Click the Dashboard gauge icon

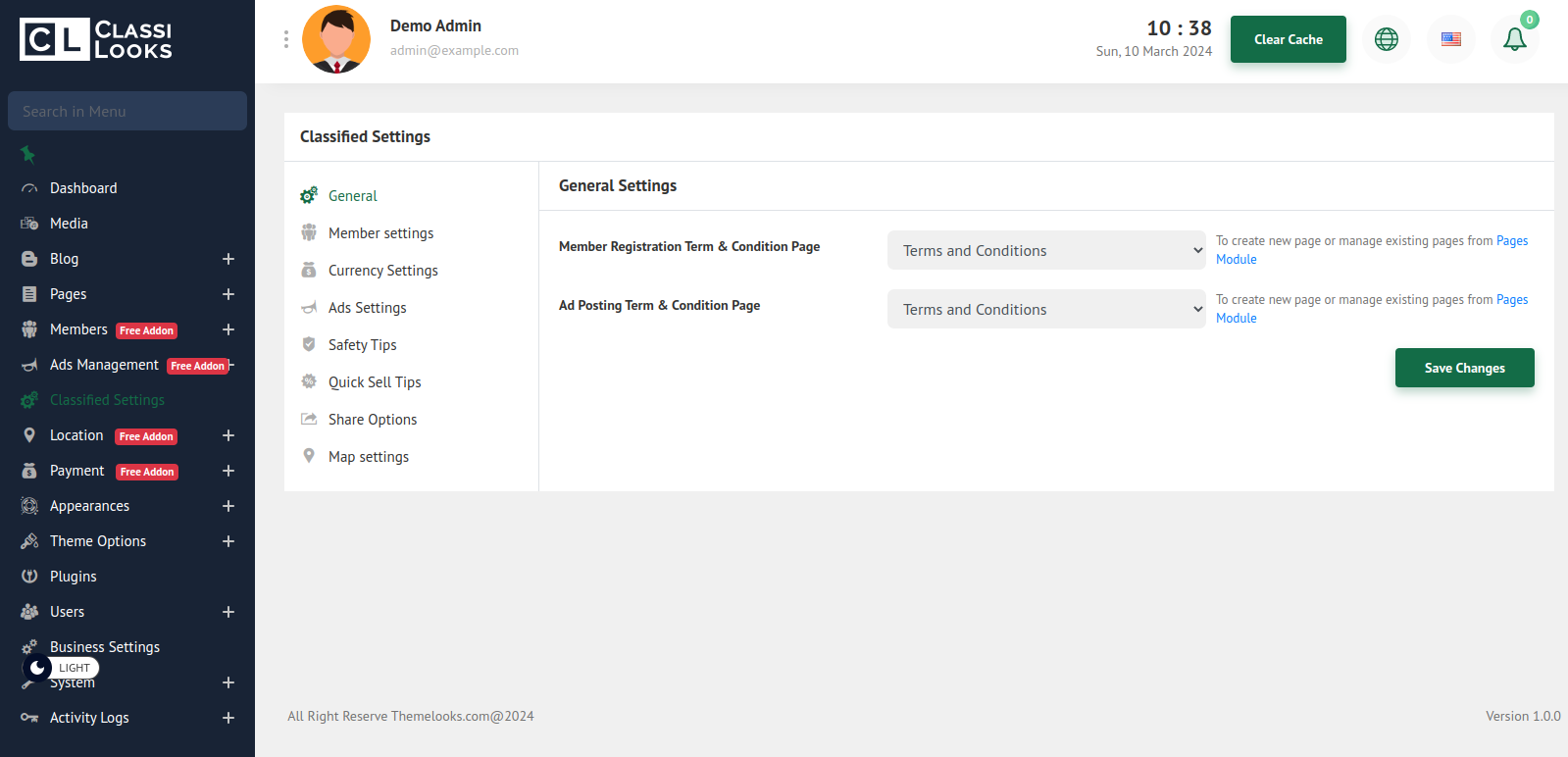pos(29,188)
